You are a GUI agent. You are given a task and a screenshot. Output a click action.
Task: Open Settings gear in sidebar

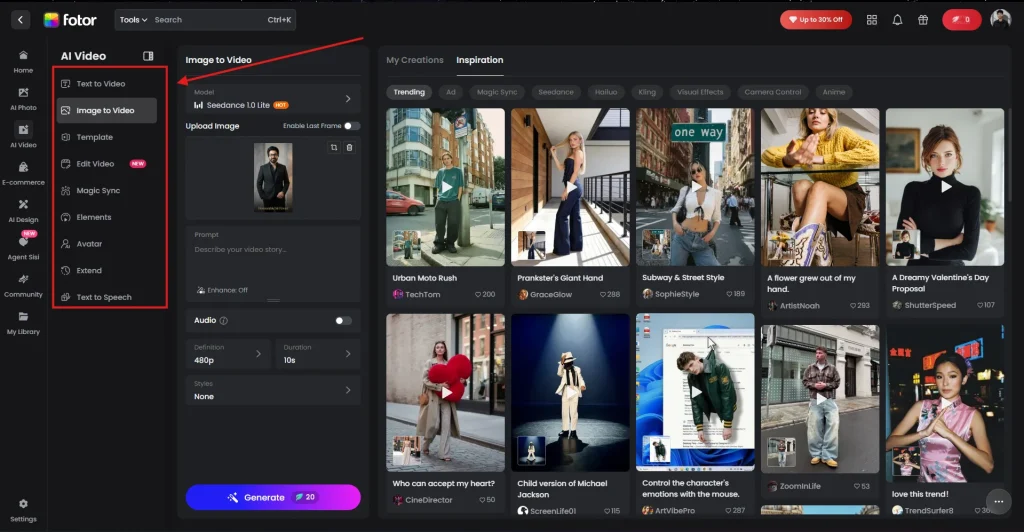(23, 510)
